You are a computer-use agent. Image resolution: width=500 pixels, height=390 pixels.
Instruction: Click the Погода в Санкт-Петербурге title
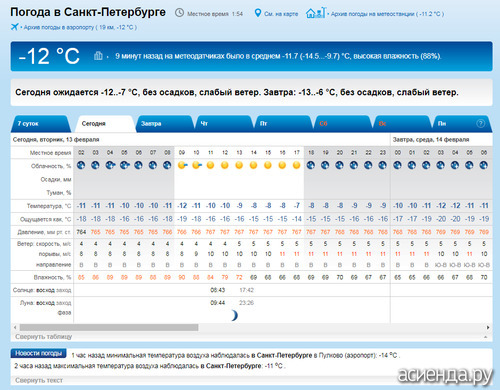click(x=88, y=12)
